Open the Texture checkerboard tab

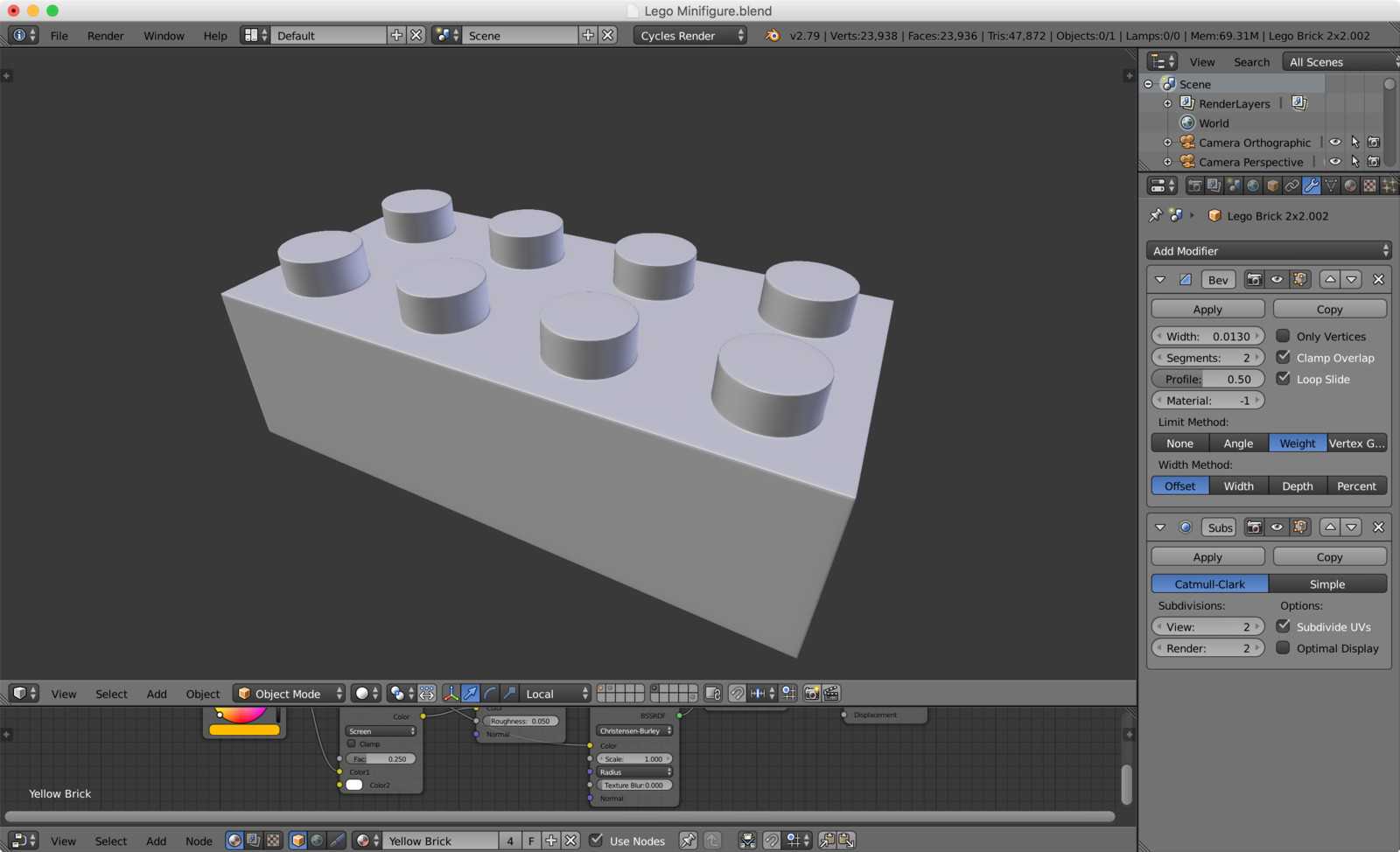[1369, 185]
